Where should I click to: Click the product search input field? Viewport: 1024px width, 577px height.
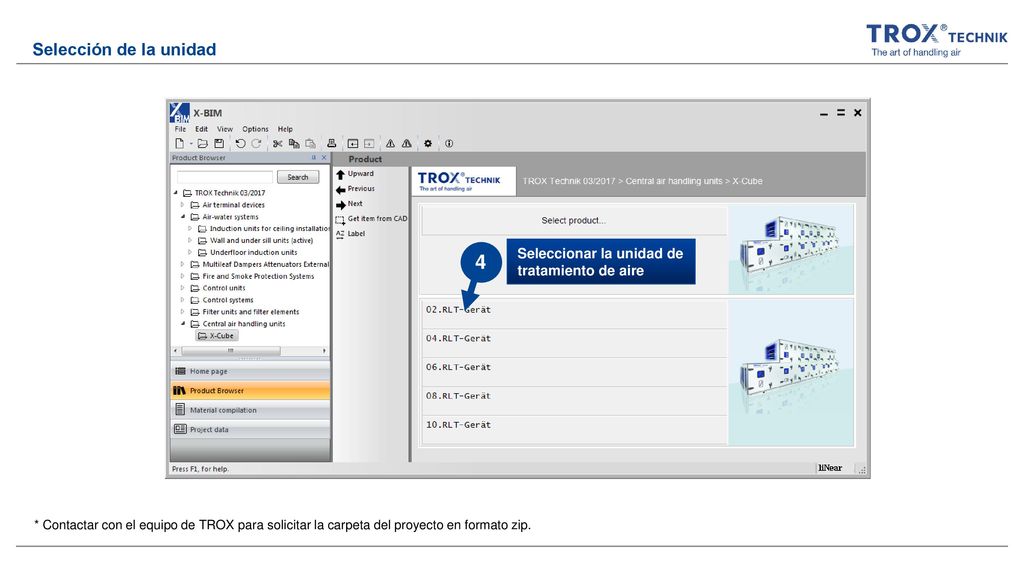coord(225,177)
